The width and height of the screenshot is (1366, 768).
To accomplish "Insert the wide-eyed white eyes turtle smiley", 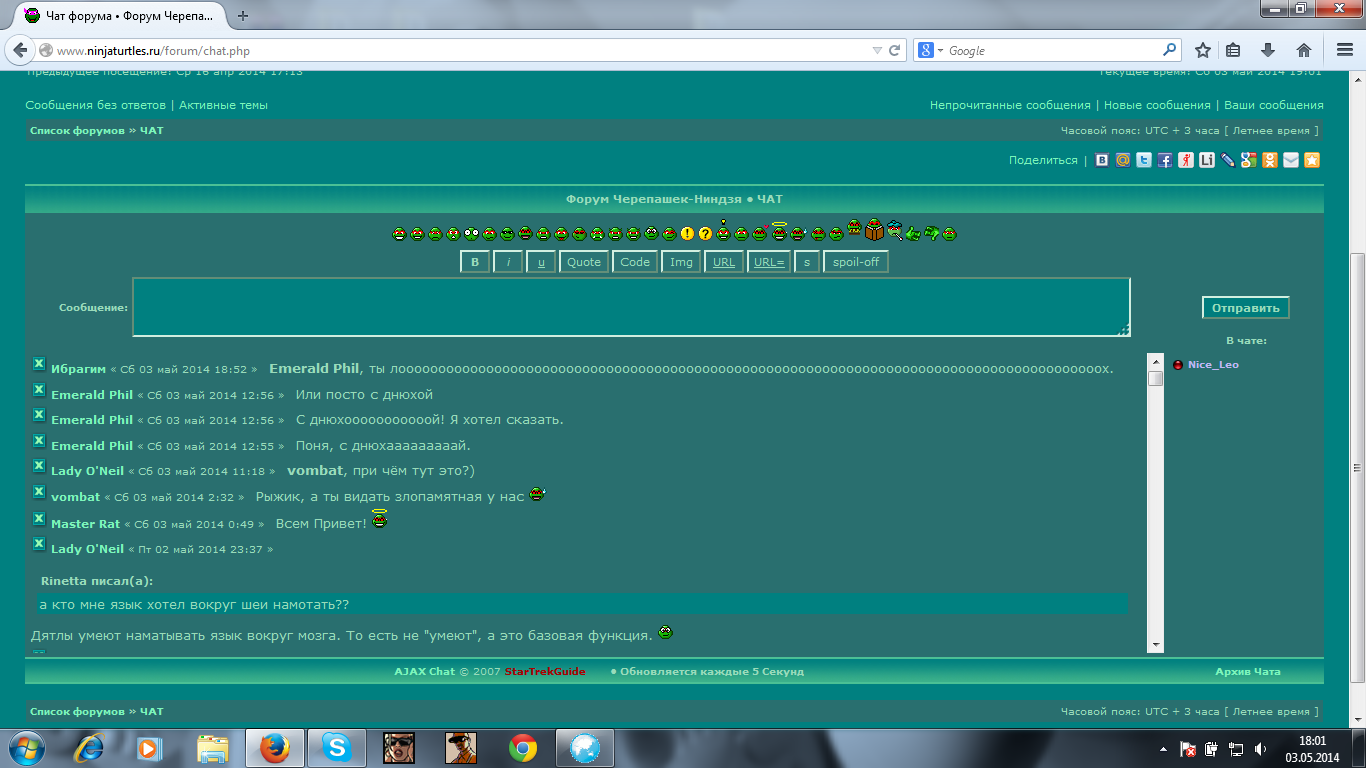I will coord(471,233).
